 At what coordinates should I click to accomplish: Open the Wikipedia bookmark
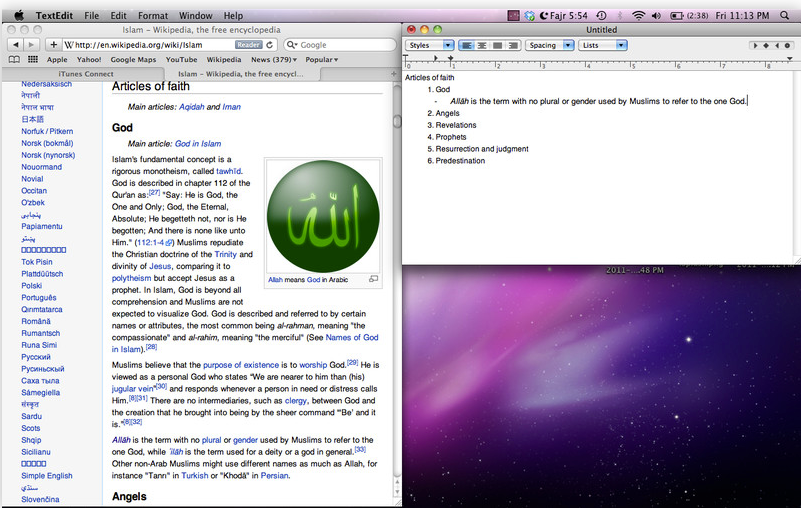point(224,59)
